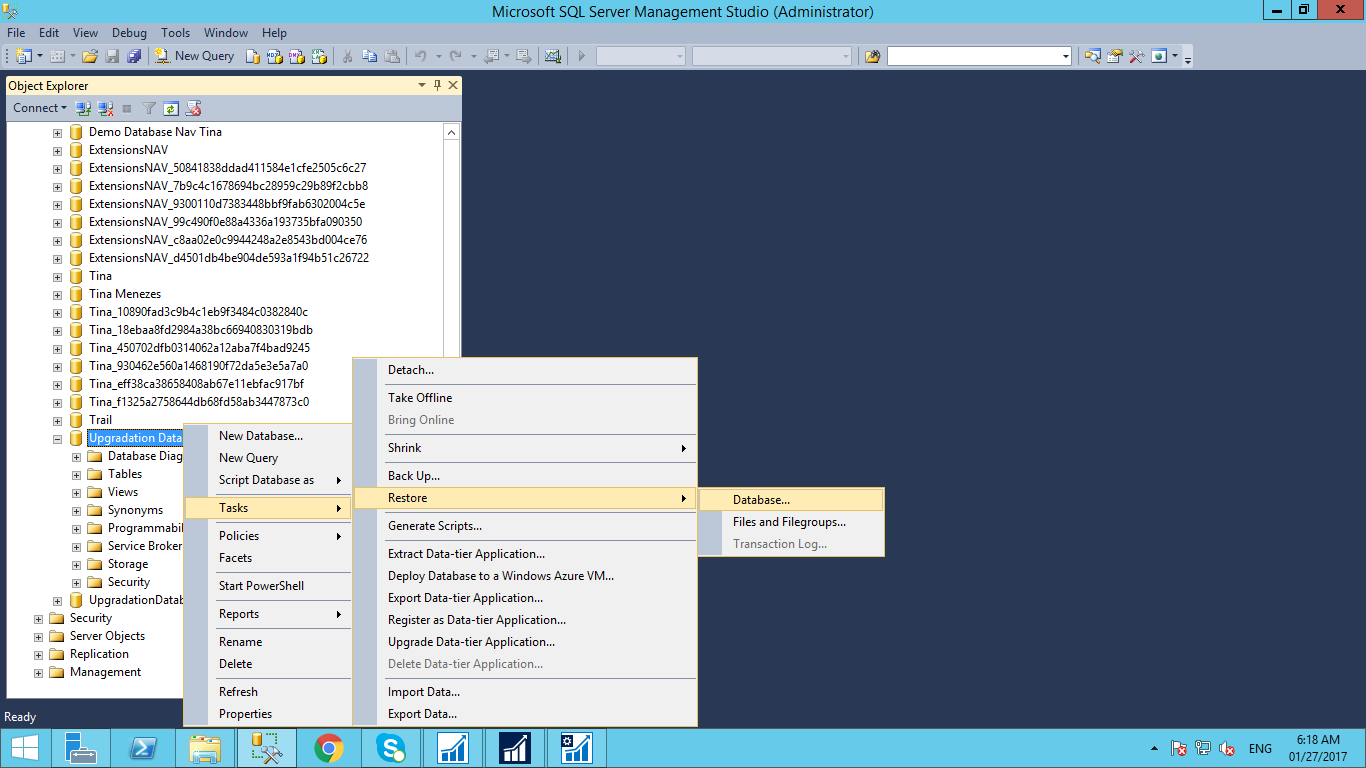Click the Analysis Services MDX Query icon
Viewport: 1366px width, 768px height.
pyautogui.click(x=275, y=56)
